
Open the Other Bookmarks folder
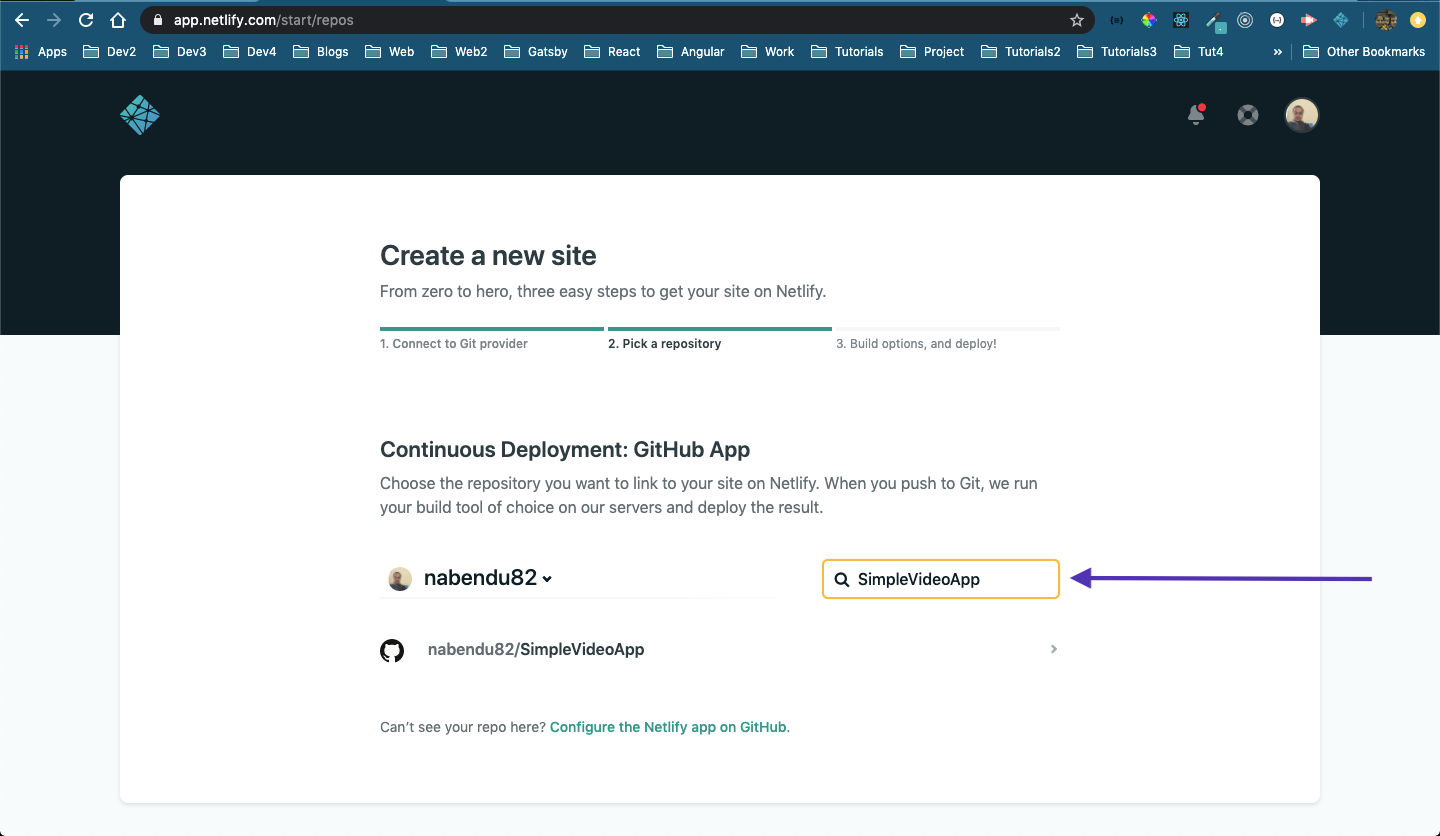tap(1364, 52)
